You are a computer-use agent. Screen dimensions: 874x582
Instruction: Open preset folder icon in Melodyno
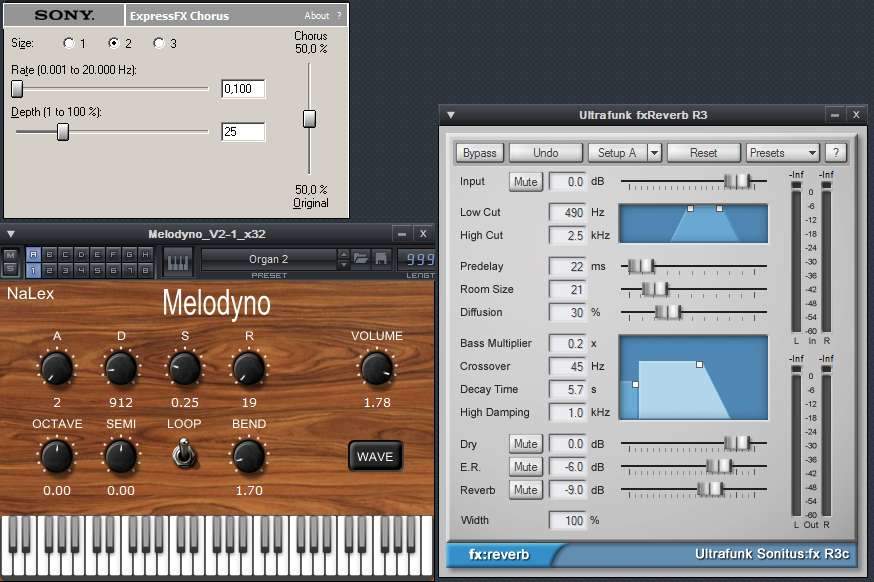(x=361, y=259)
